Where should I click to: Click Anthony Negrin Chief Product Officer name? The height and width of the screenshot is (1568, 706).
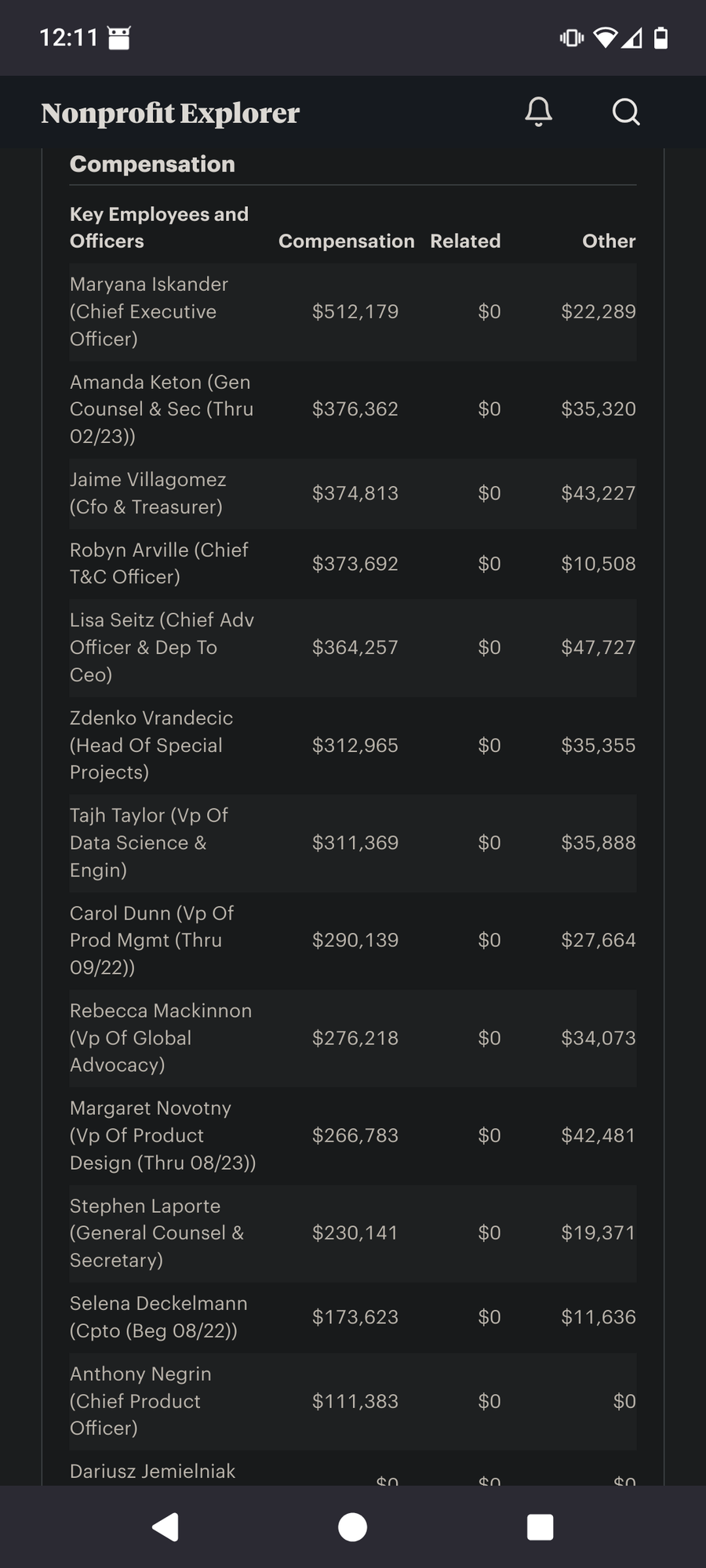[140, 1401]
